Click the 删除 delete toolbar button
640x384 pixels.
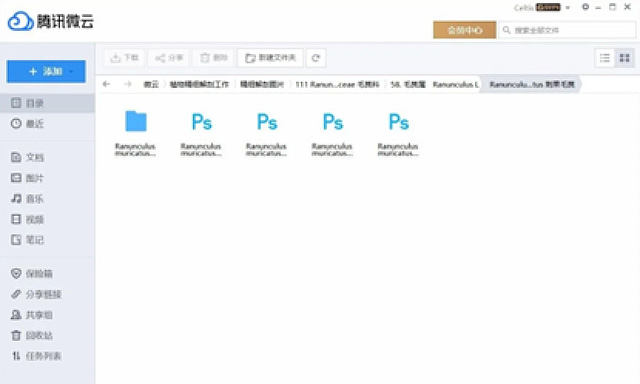(213, 58)
